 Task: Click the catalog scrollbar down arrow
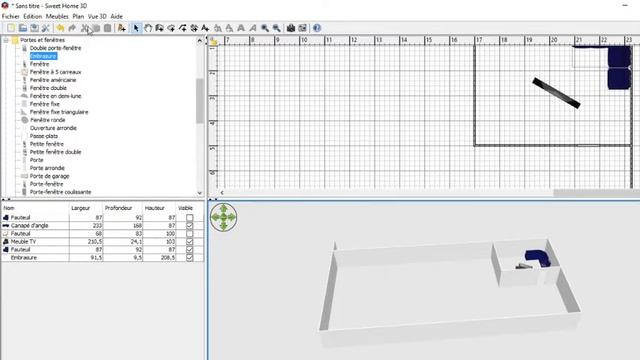(x=200, y=193)
